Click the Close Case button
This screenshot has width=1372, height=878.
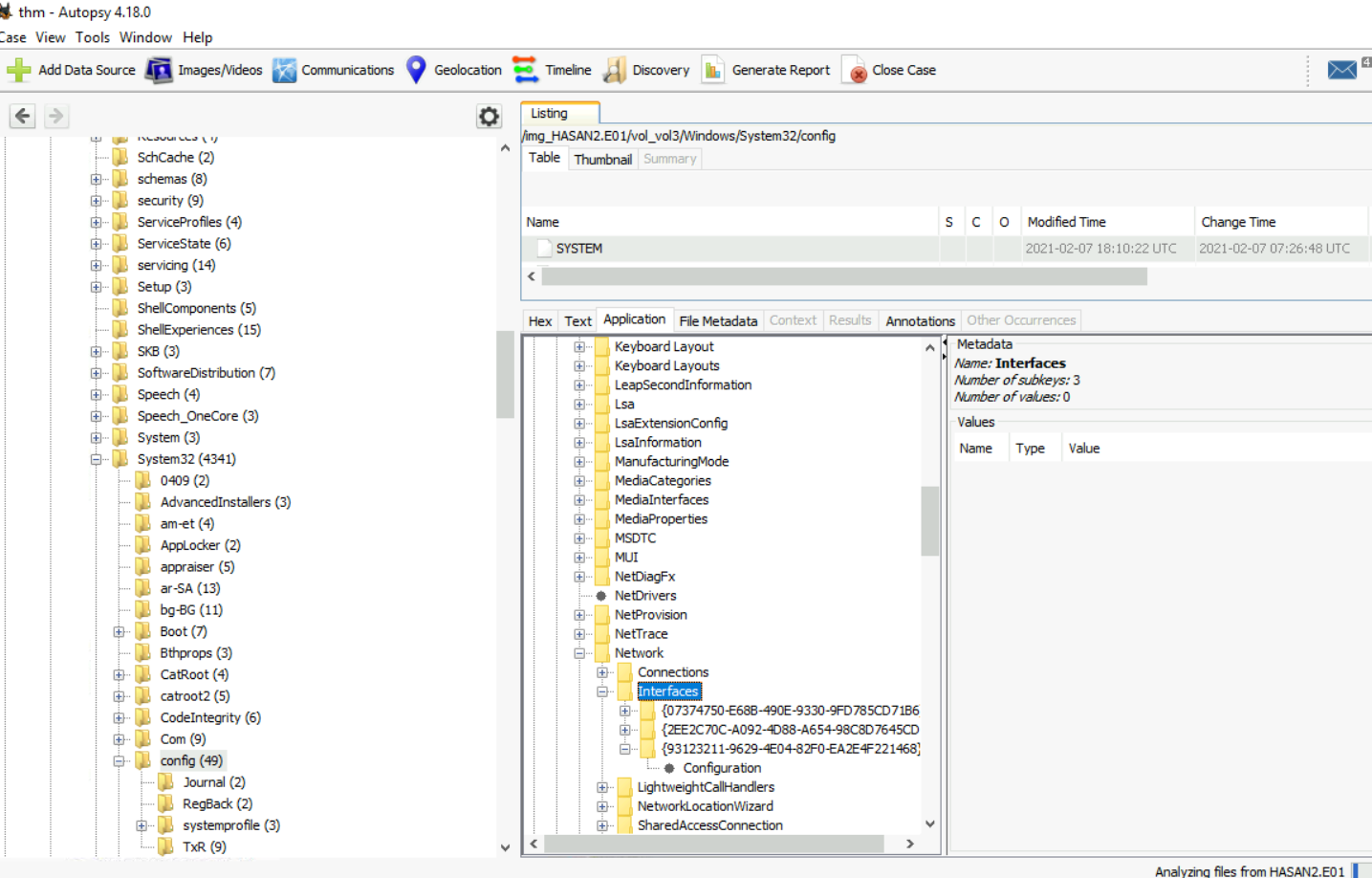(890, 70)
